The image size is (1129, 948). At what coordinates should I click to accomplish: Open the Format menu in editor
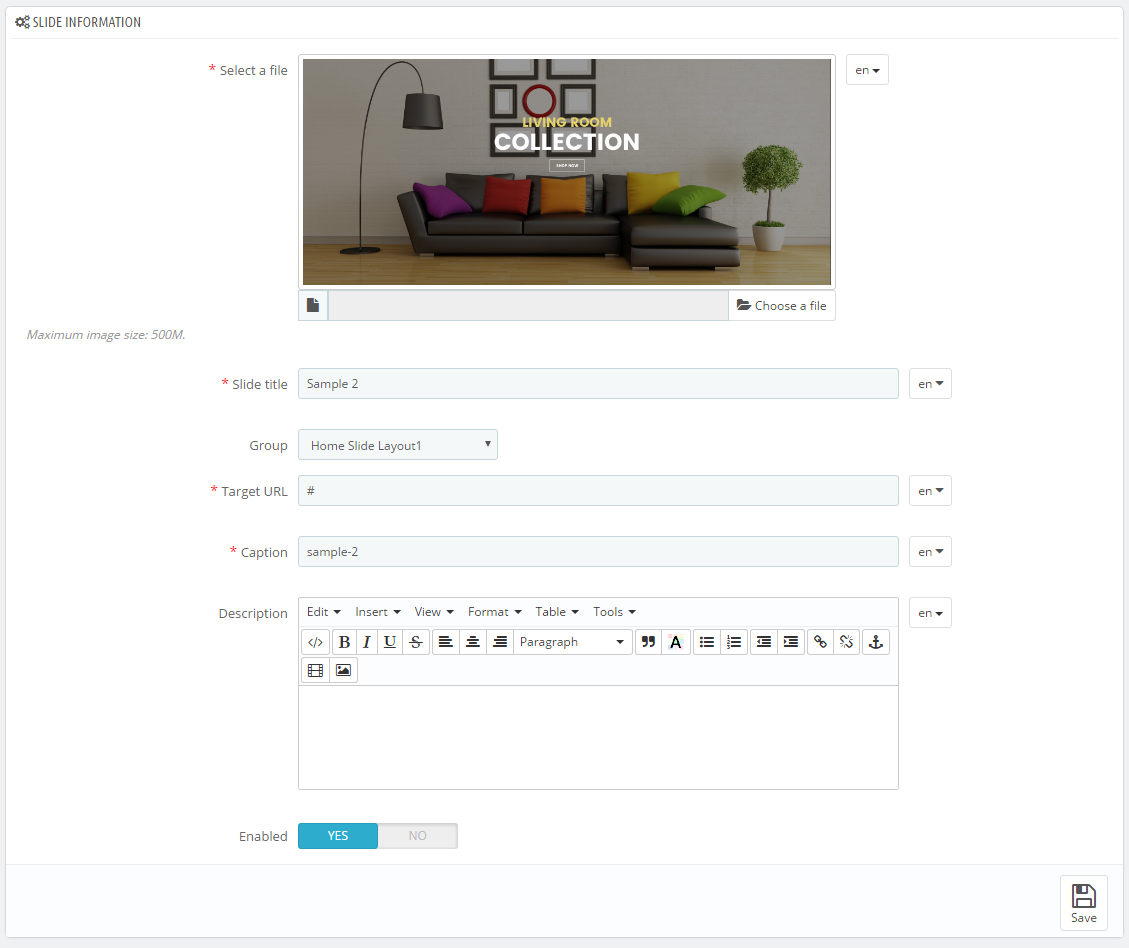pos(494,612)
